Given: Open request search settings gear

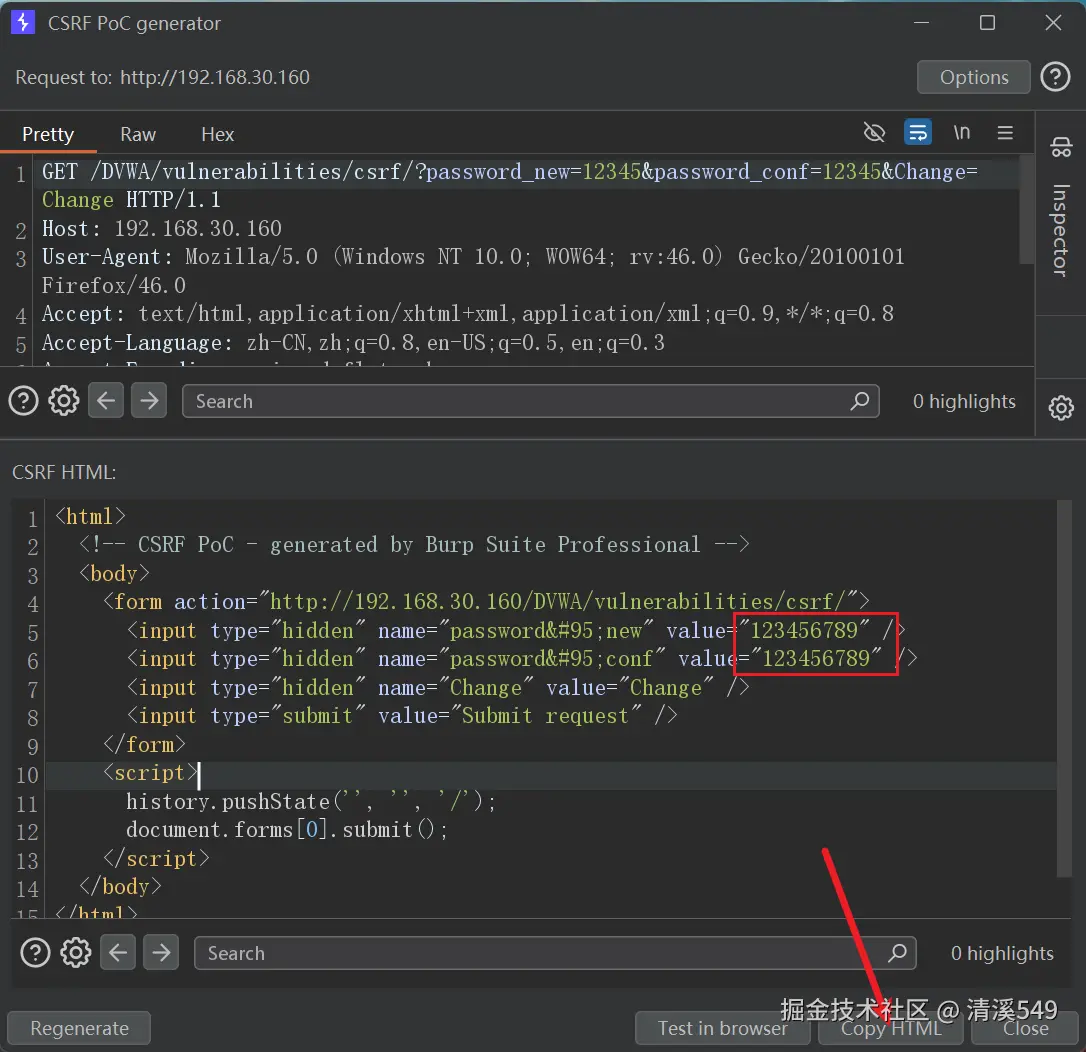Looking at the screenshot, I should click(x=64, y=400).
